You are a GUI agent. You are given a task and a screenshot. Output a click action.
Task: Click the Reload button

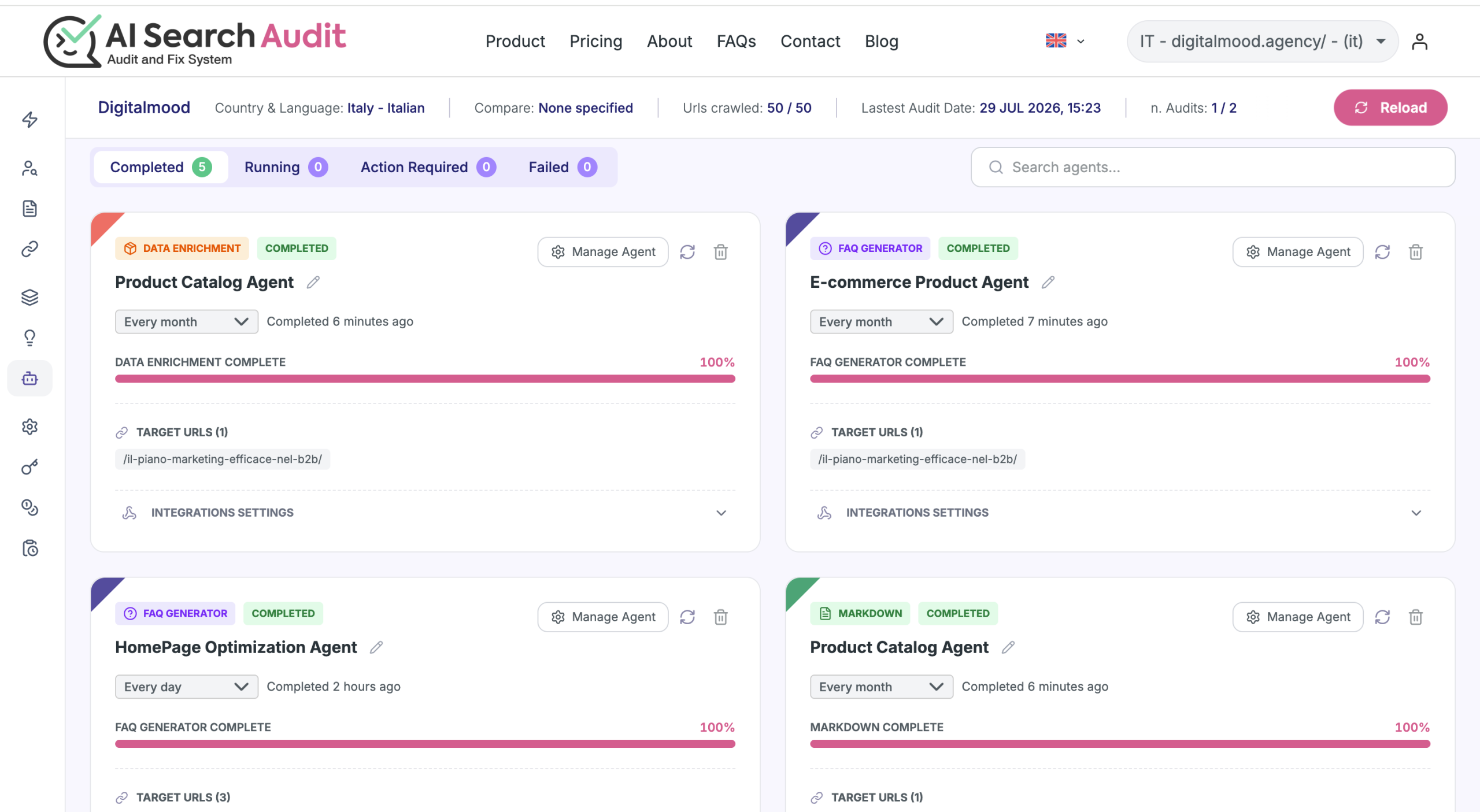tap(1390, 107)
